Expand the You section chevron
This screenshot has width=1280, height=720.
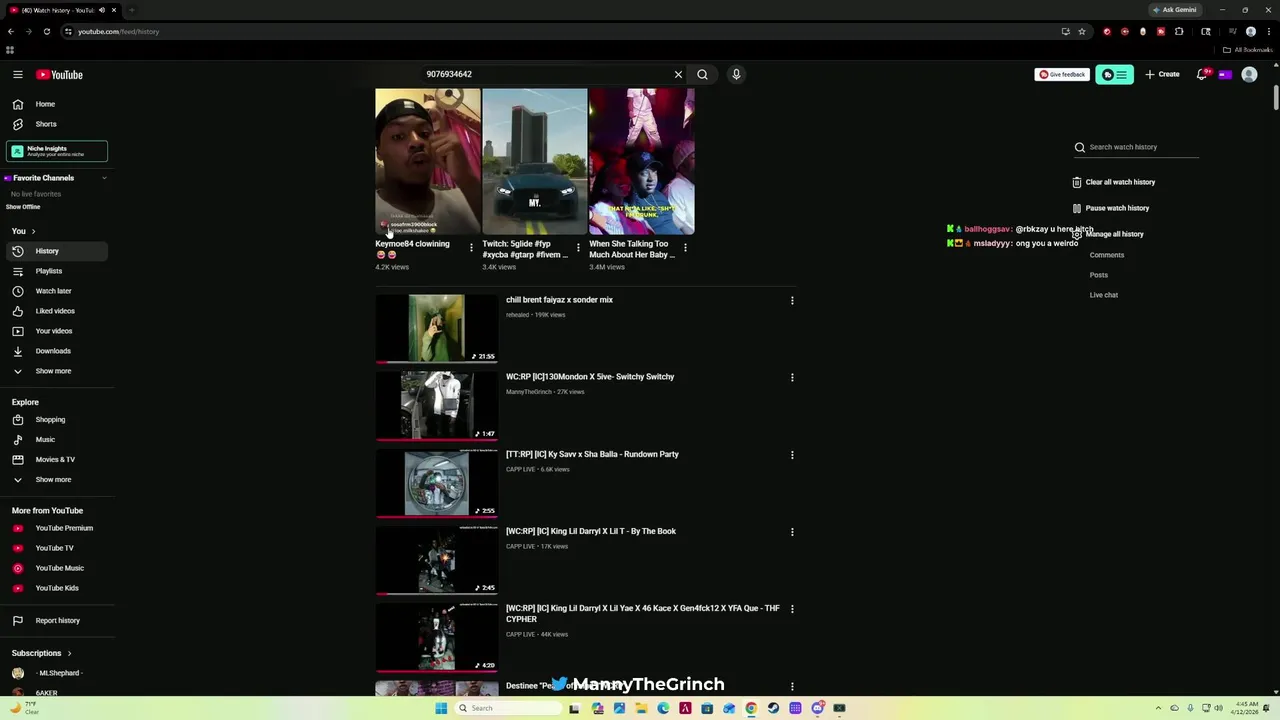[33, 231]
